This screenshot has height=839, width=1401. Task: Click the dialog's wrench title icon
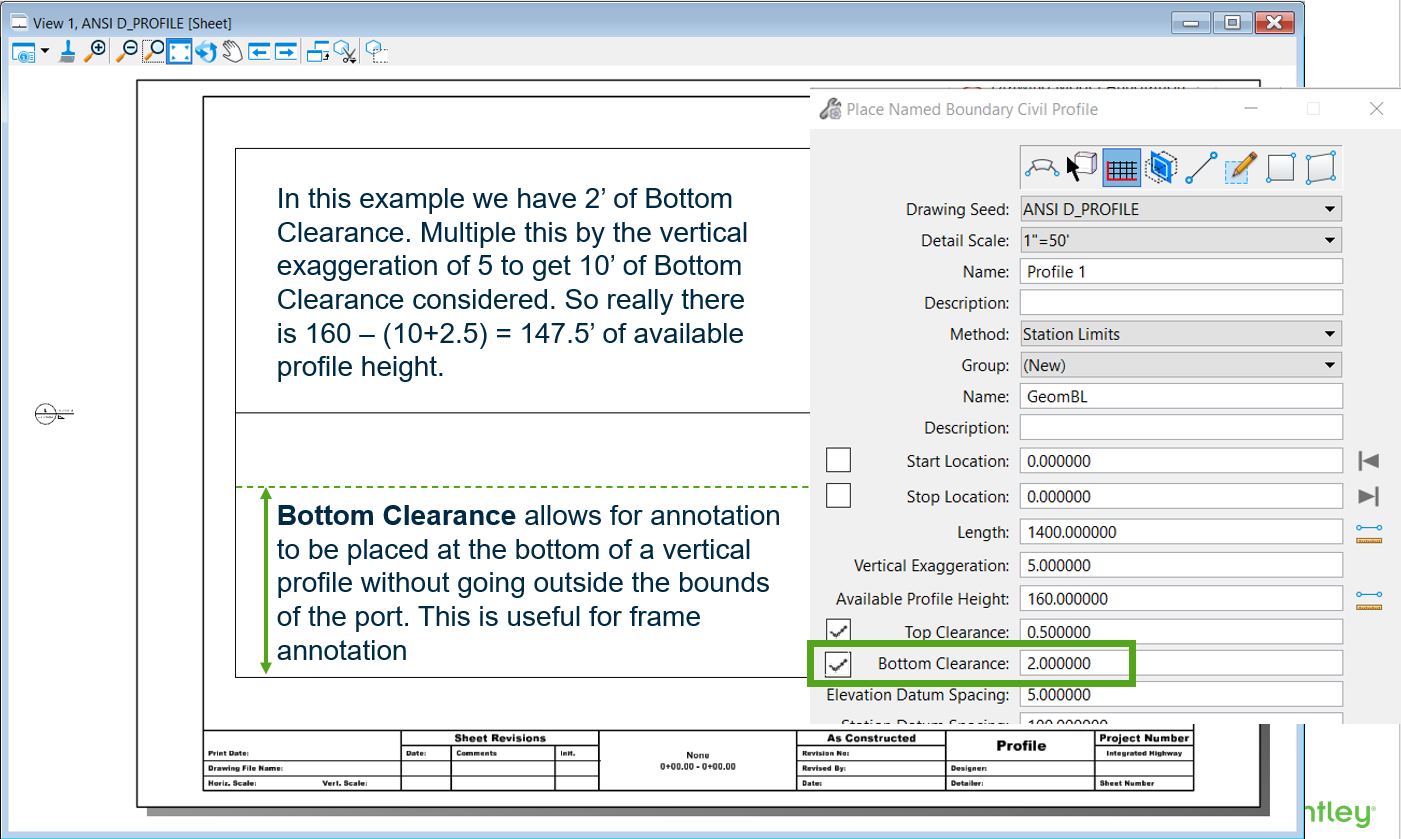point(831,108)
